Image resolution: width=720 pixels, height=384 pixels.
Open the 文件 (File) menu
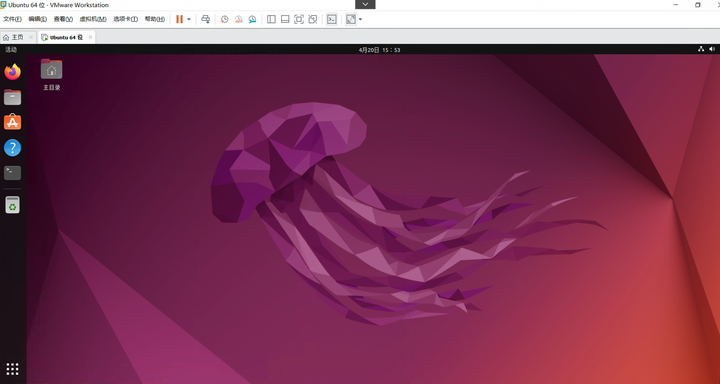point(12,19)
